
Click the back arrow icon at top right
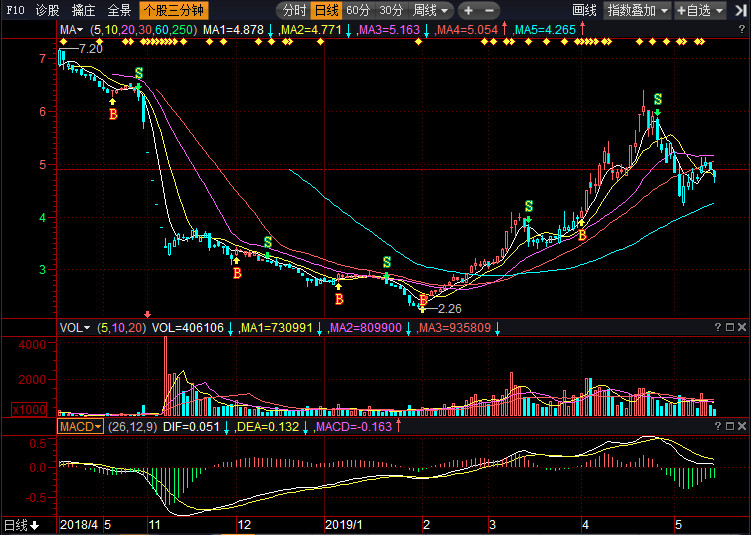coord(741,10)
